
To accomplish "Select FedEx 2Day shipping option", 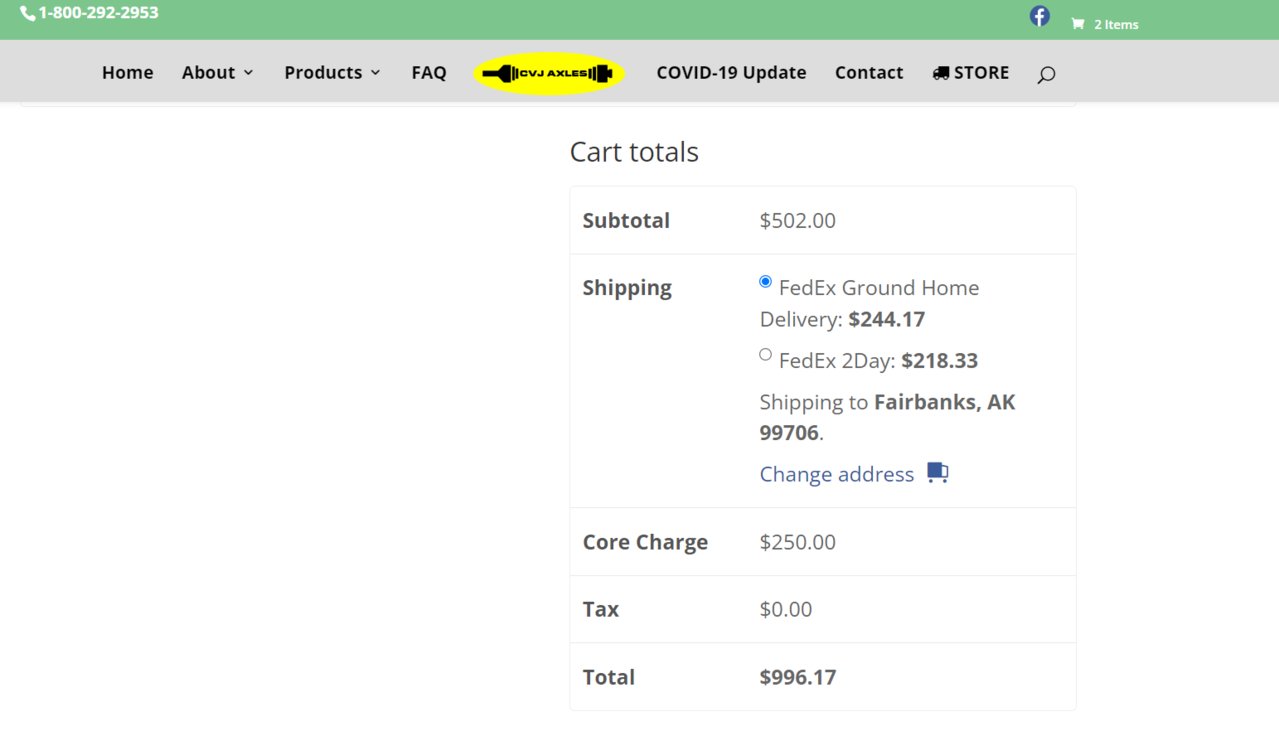I will pos(766,354).
